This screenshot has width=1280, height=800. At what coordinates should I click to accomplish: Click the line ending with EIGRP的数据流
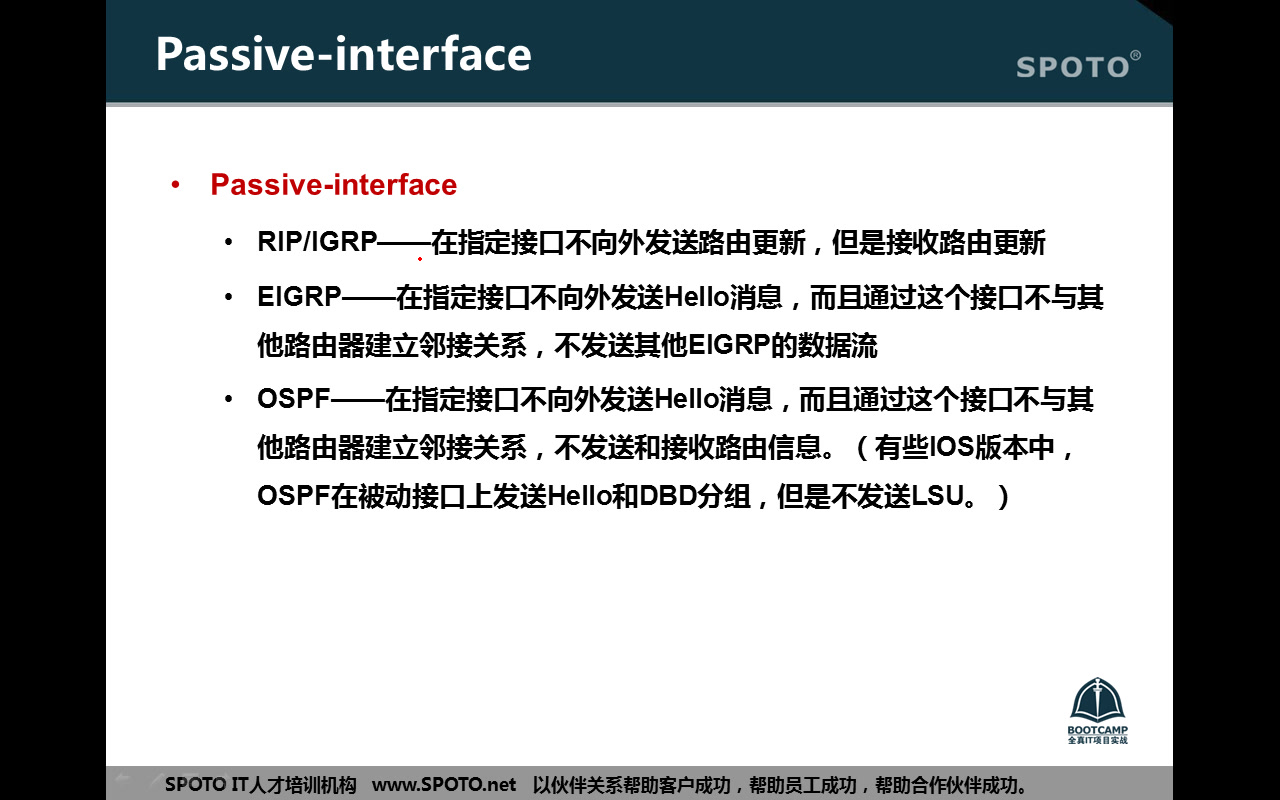(x=567, y=346)
